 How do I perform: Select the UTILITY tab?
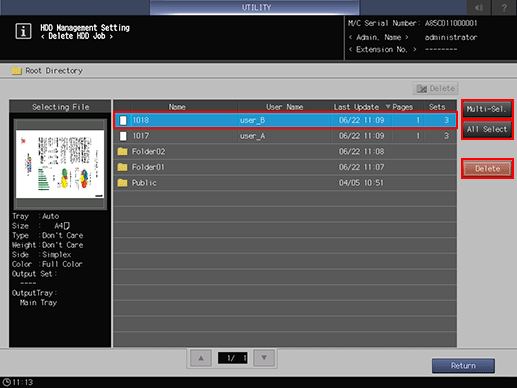click(x=255, y=7)
